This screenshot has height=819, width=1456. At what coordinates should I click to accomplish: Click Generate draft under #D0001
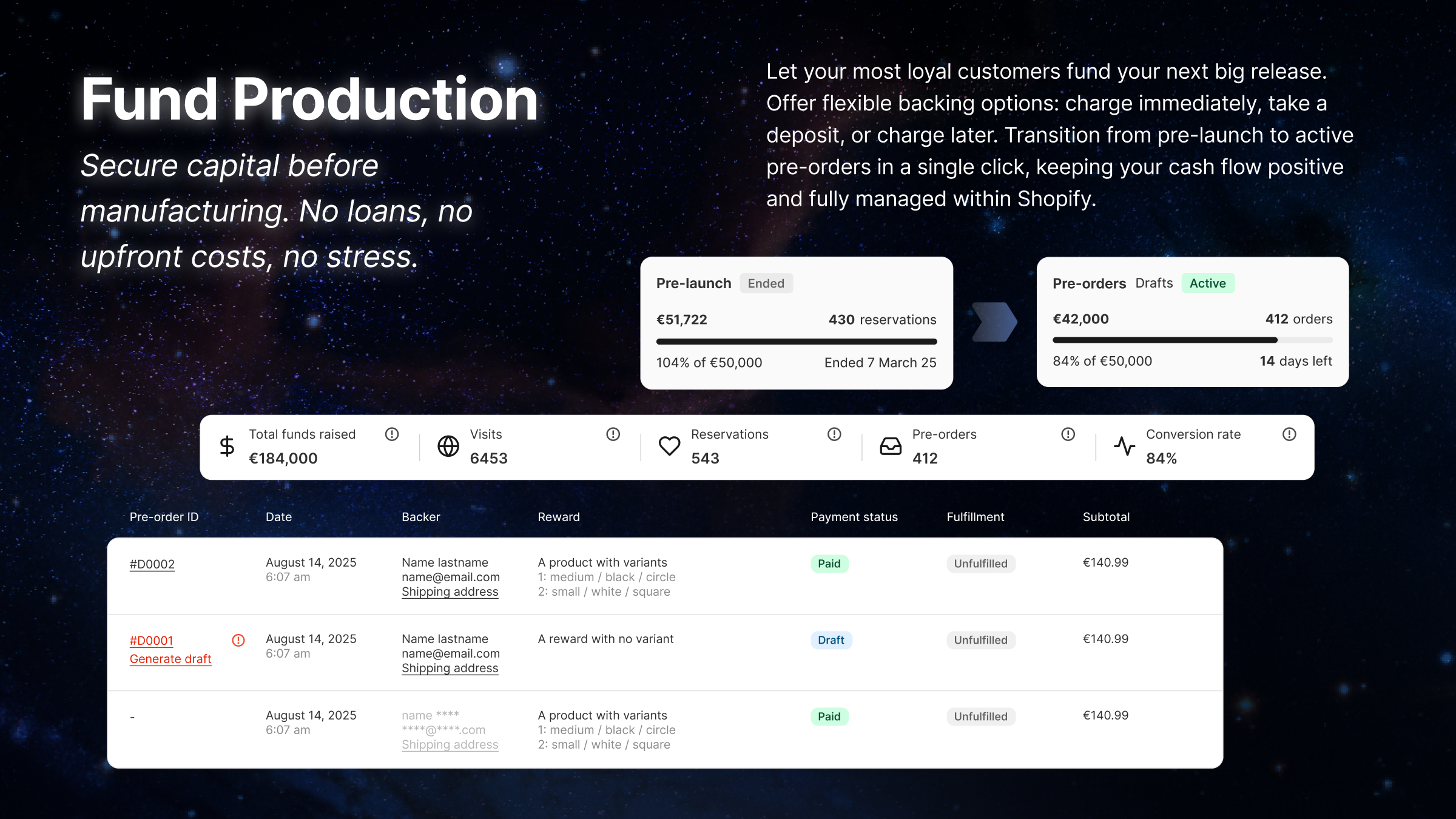point(170,658)
